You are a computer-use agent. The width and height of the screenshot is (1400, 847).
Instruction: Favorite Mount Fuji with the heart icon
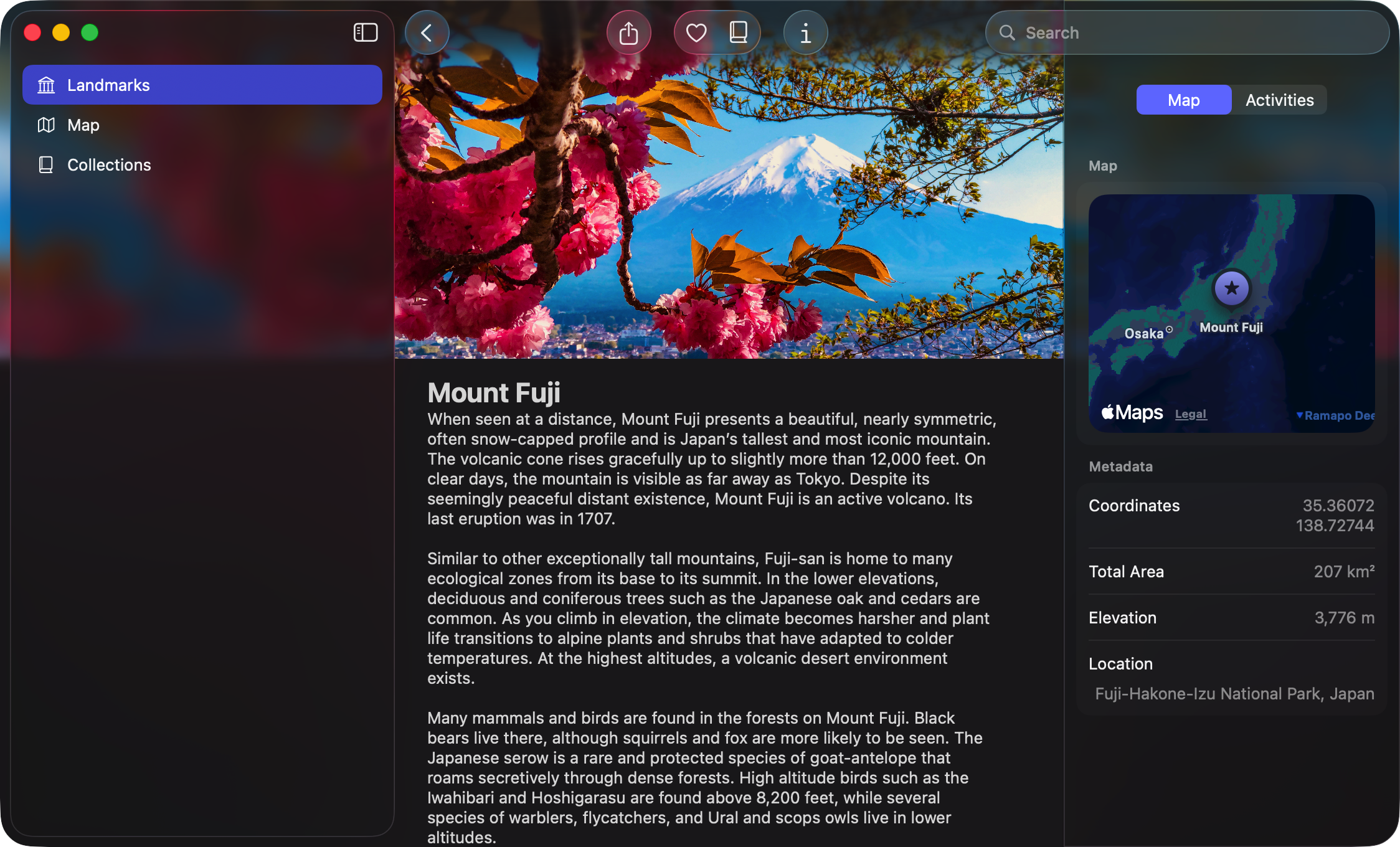(696, 32)
